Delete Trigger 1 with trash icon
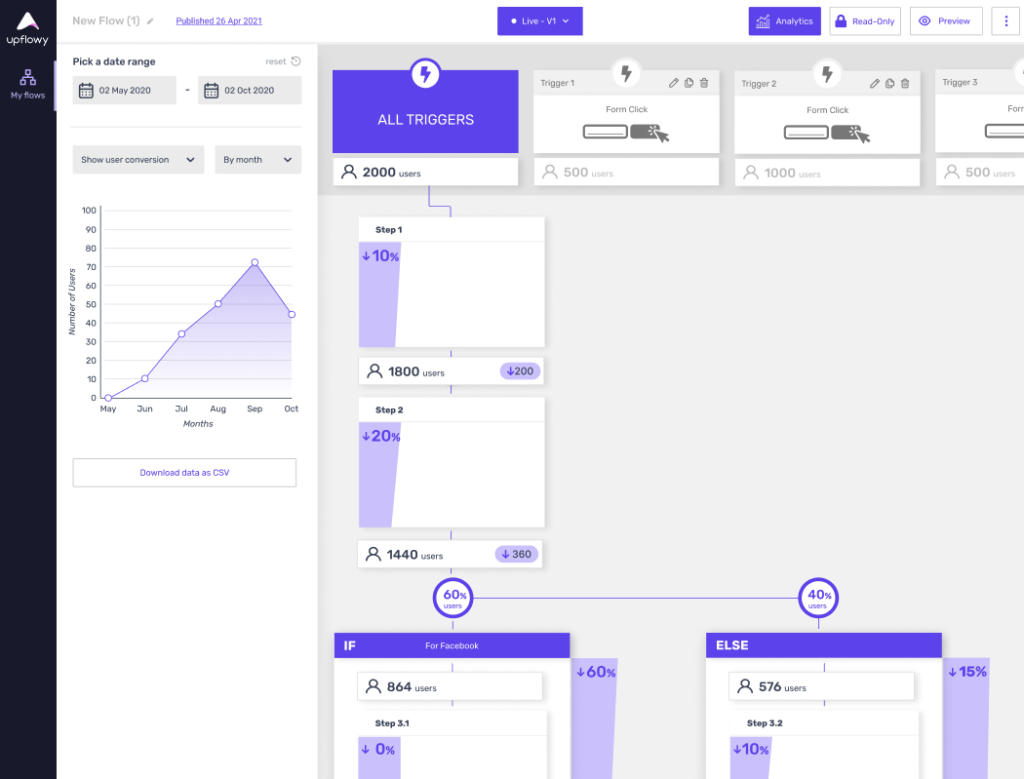Screen dimensions: 1024x779 [704, 83]
